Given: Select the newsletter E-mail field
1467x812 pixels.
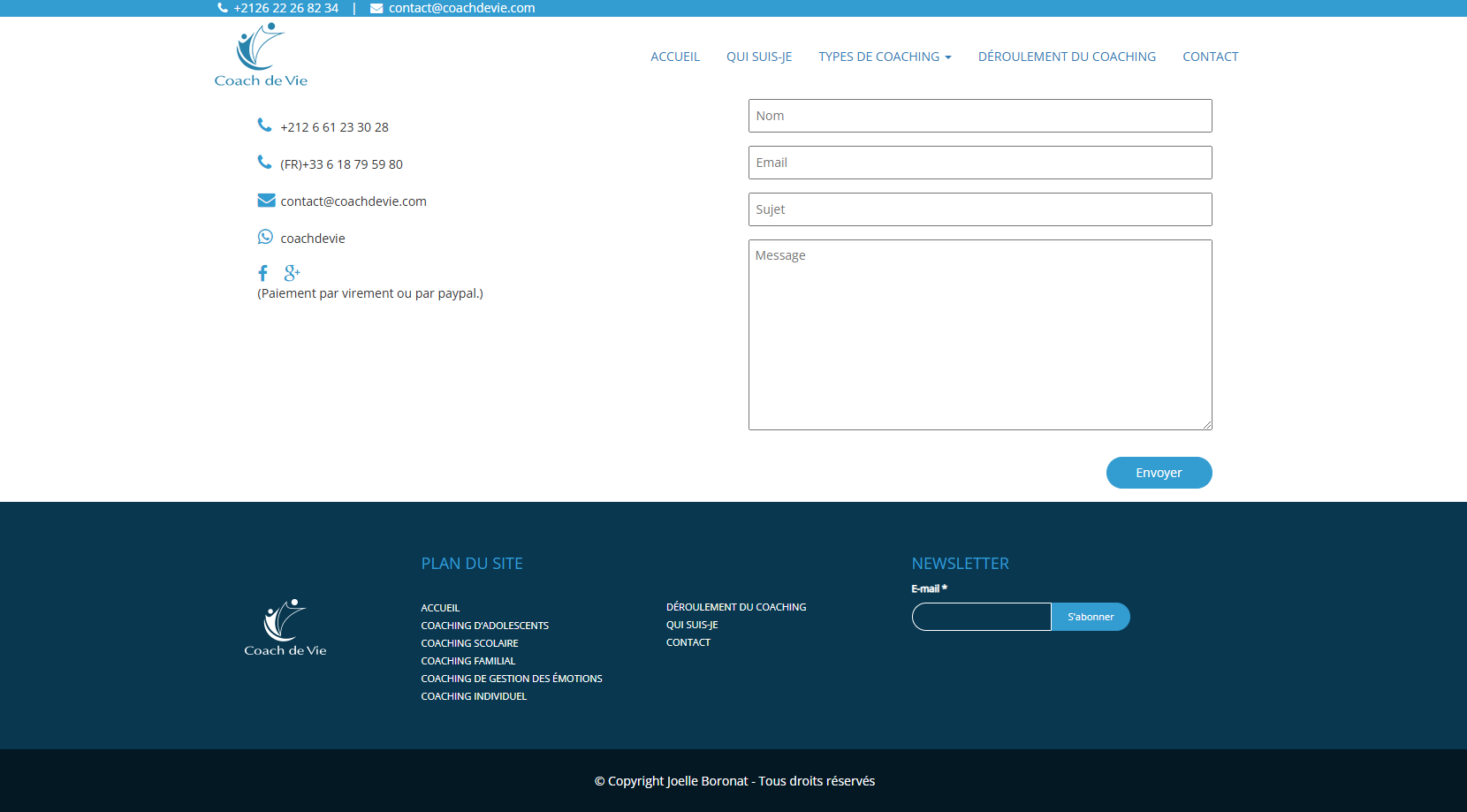Looking at the screenshot, I should 981,617.
